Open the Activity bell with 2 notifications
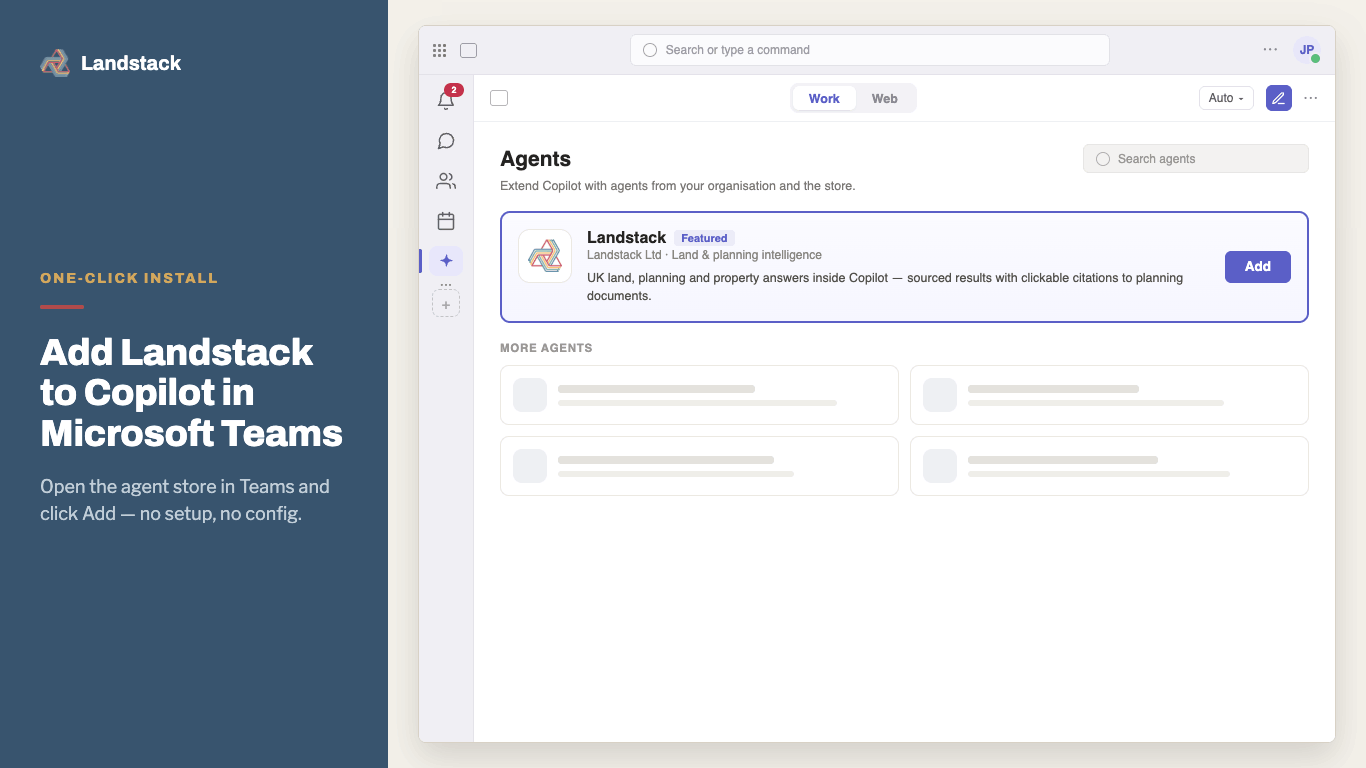The image size is (1366, 768). [446, 99]
